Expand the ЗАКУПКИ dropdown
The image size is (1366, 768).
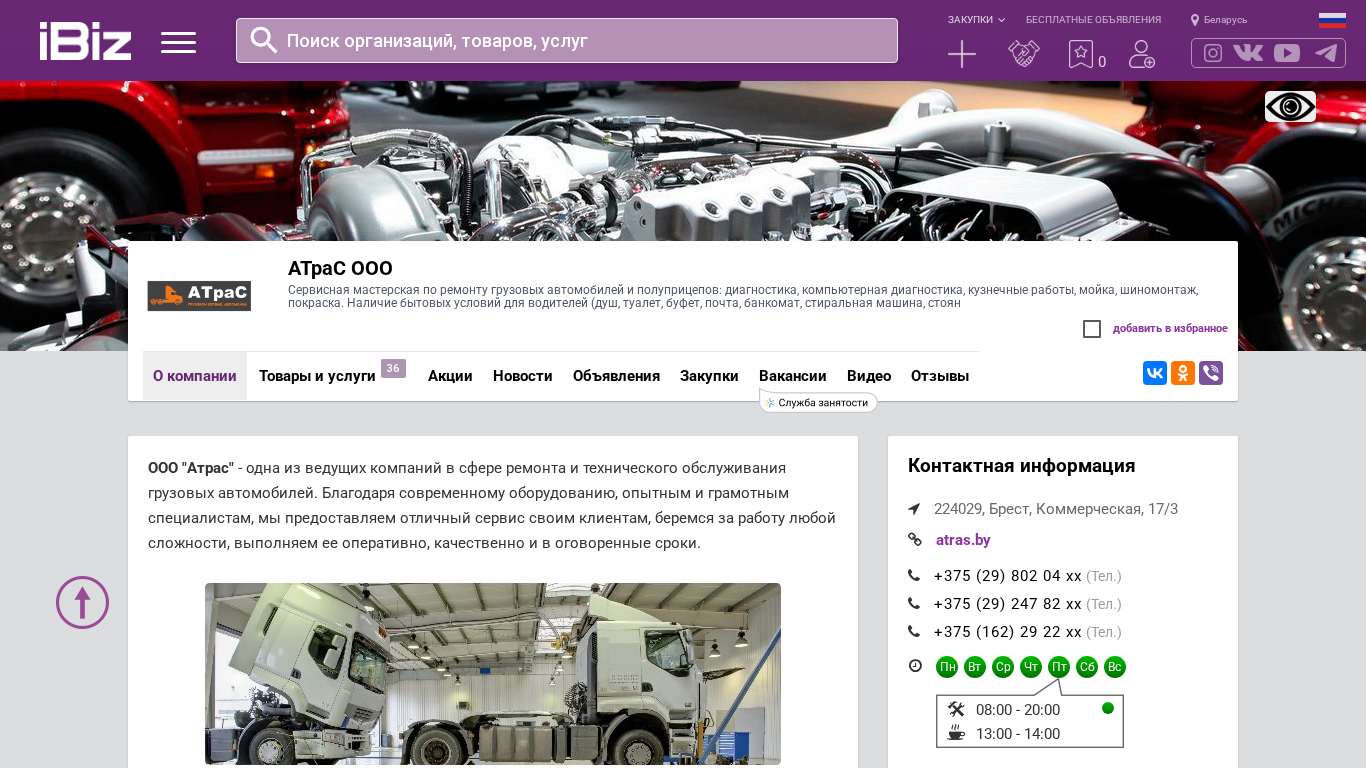click(x=976, y=20)
